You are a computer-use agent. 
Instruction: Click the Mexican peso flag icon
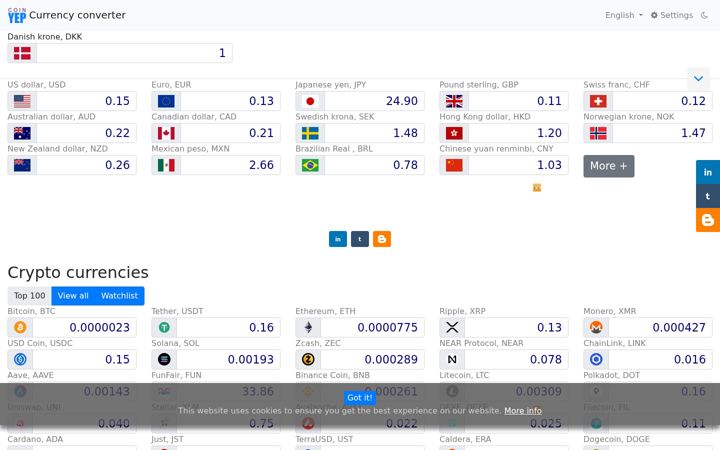[x=166, y=165]
